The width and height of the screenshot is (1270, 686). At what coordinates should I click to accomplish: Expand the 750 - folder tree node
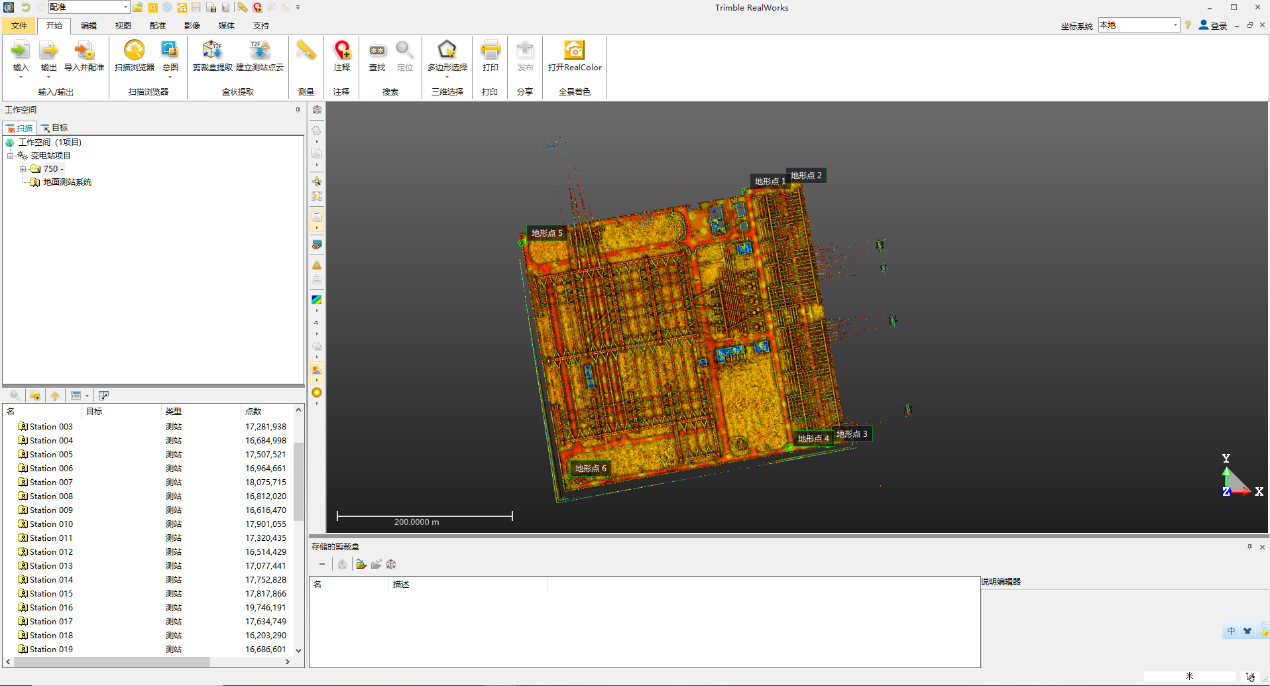22,169
